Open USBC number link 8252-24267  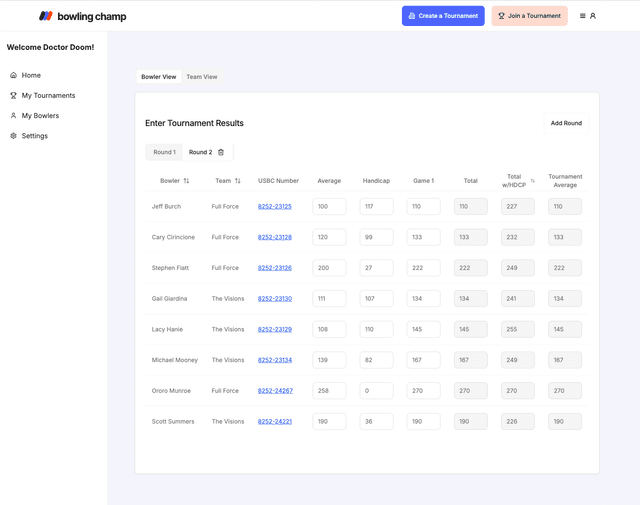[275, 391]
